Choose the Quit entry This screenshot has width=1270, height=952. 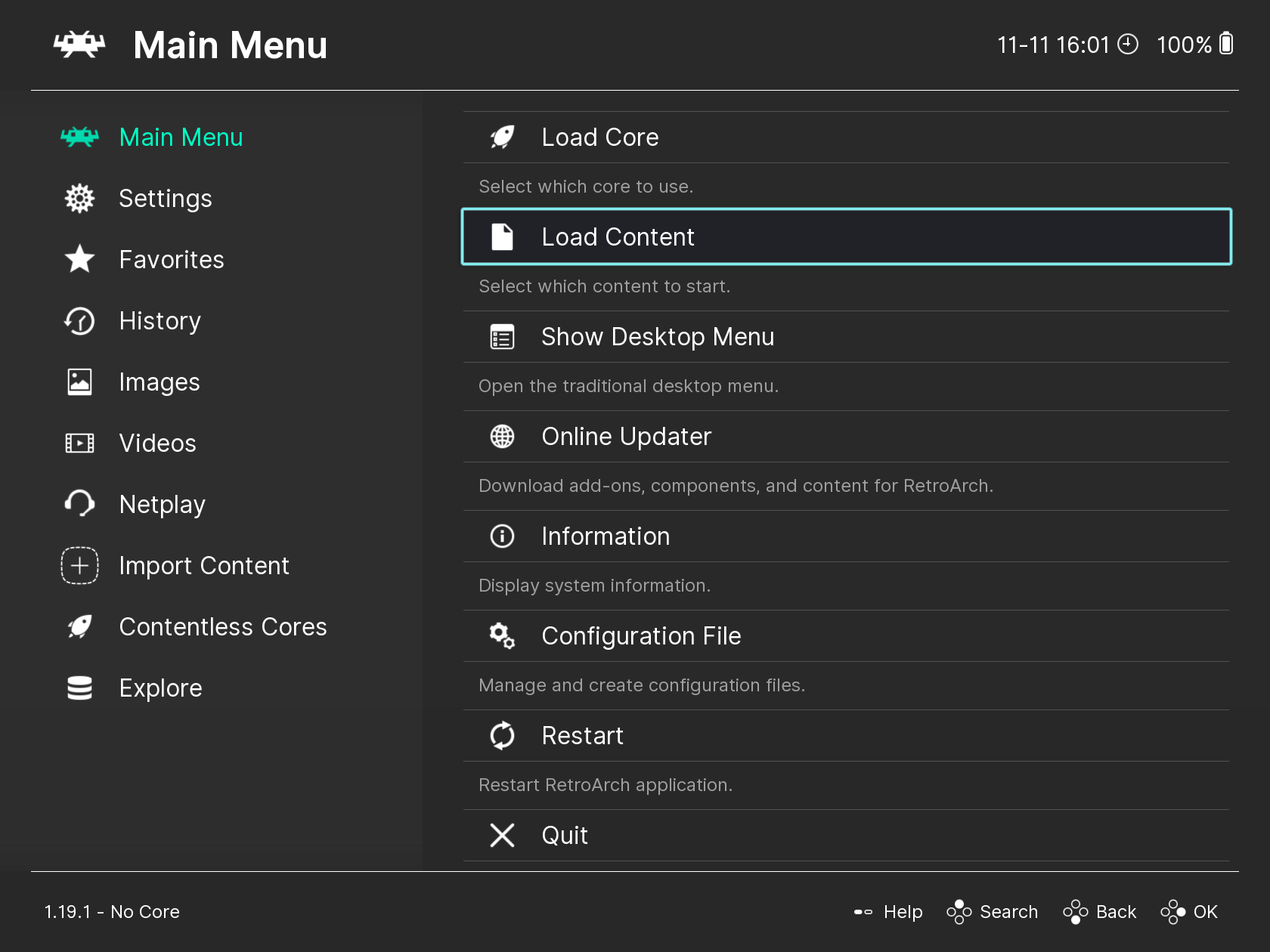(x=846, y=835)
